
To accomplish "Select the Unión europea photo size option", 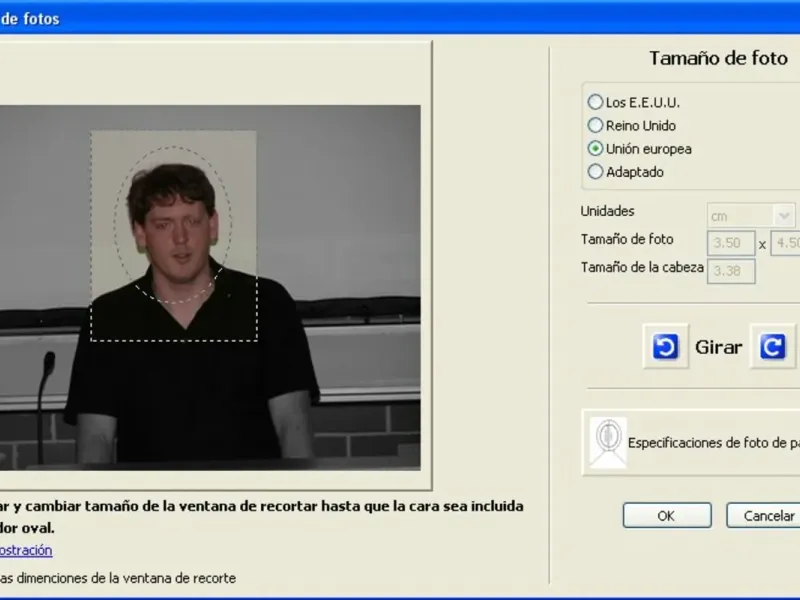I will pos(640,148).
